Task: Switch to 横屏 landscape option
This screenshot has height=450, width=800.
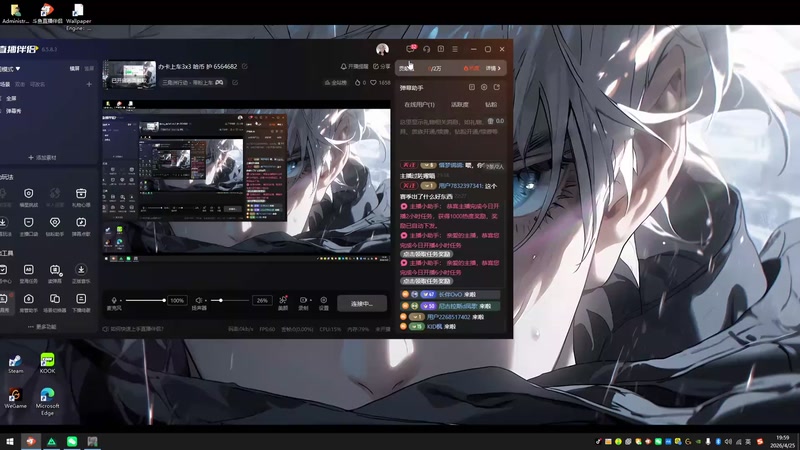Action: [x=74, y=68]
